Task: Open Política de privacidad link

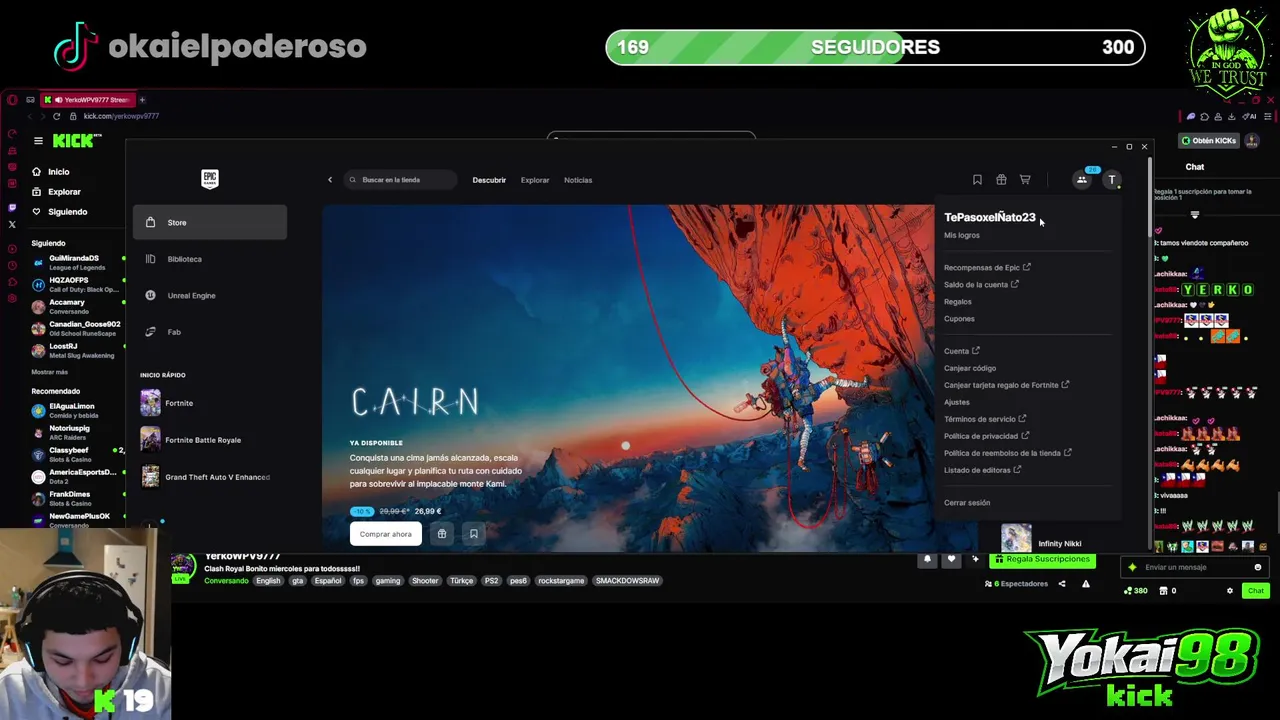Action: tap(986, 436)
